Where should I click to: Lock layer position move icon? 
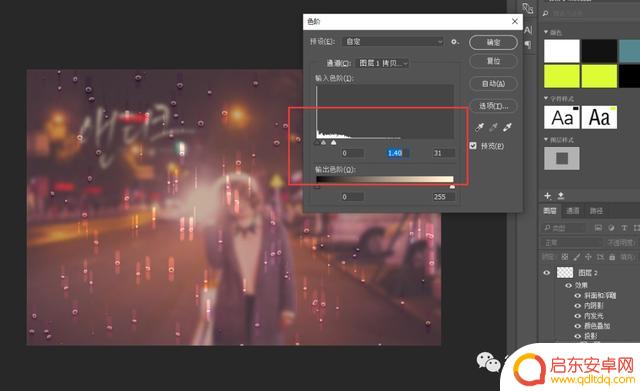pos(588,257)
